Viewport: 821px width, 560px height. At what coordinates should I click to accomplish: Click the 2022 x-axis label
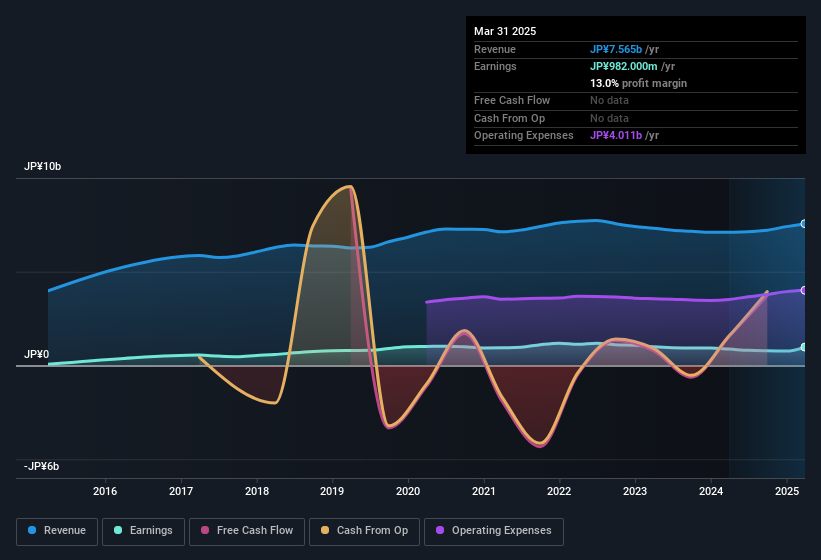(559, 491)
